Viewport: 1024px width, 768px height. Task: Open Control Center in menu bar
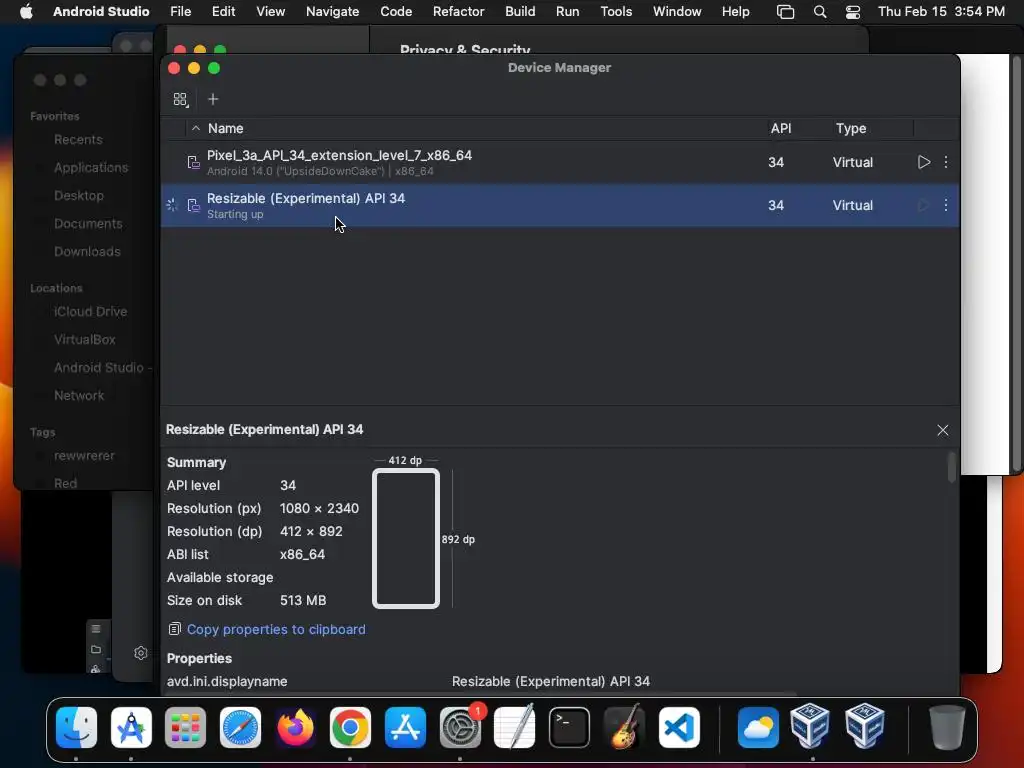[x=852, y=12]
